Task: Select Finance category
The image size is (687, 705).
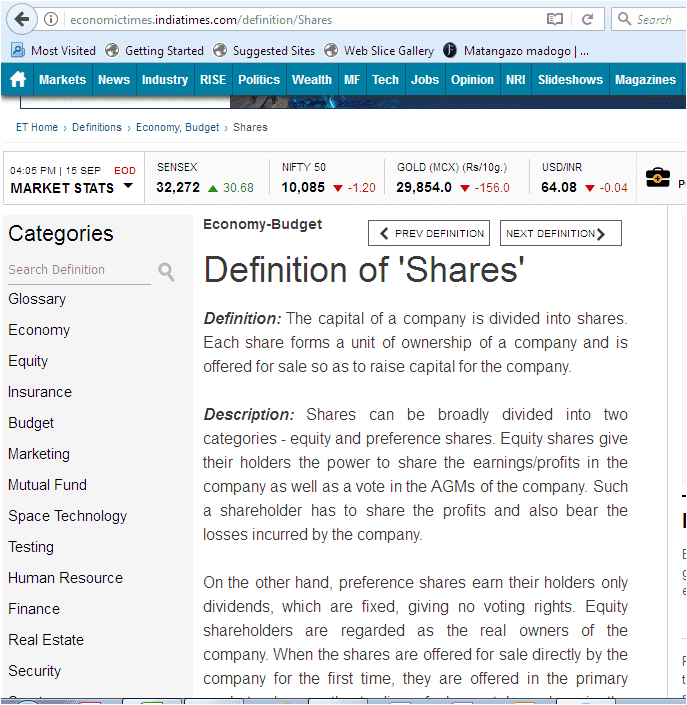Action: [34, 609]
